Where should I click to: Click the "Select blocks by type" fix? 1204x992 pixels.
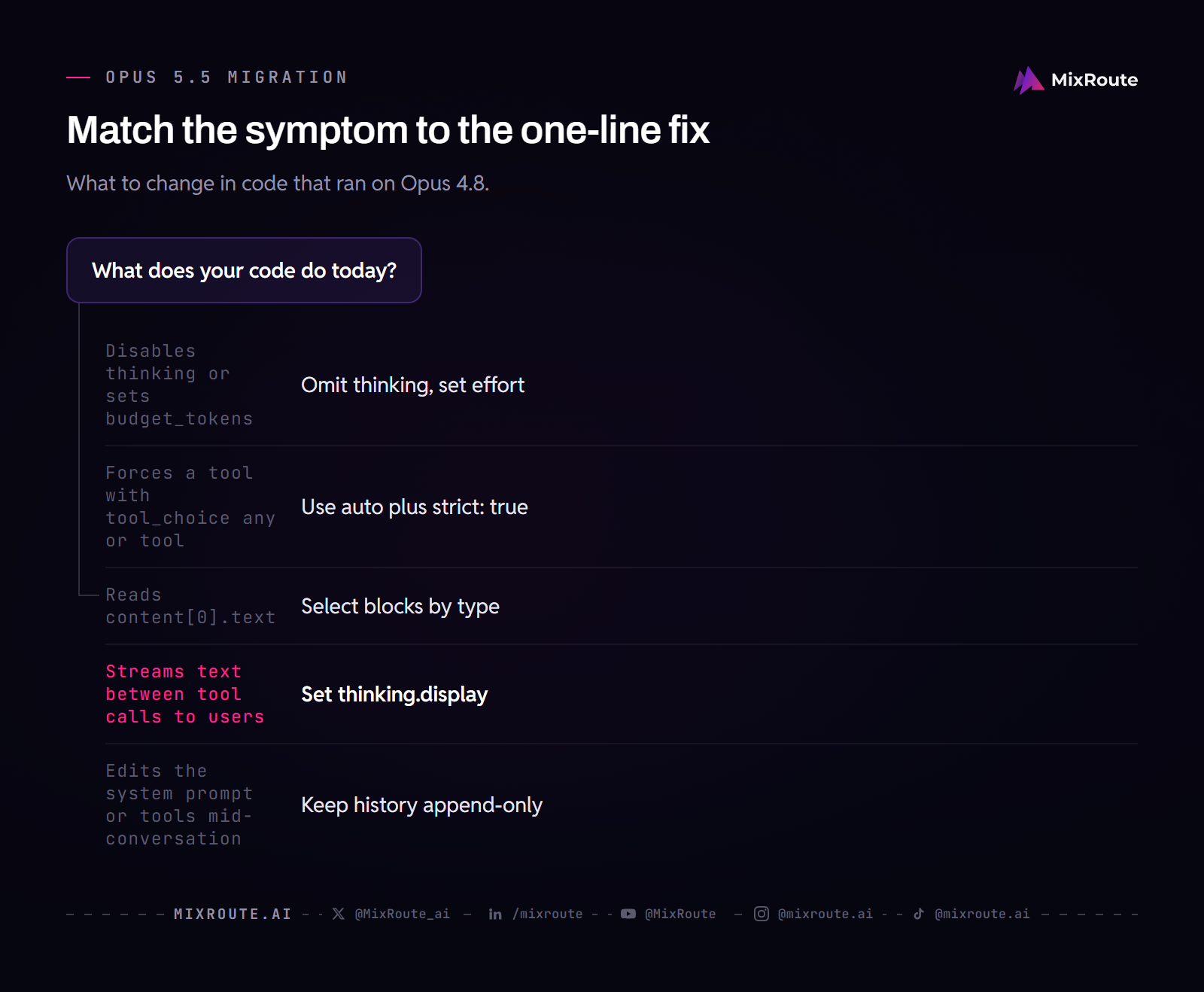pos(400,606)
